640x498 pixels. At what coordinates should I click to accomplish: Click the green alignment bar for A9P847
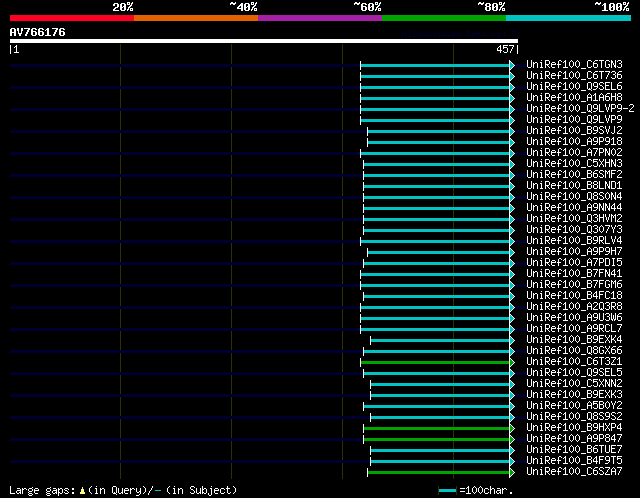pyautogui.click(x=437, y=440)
